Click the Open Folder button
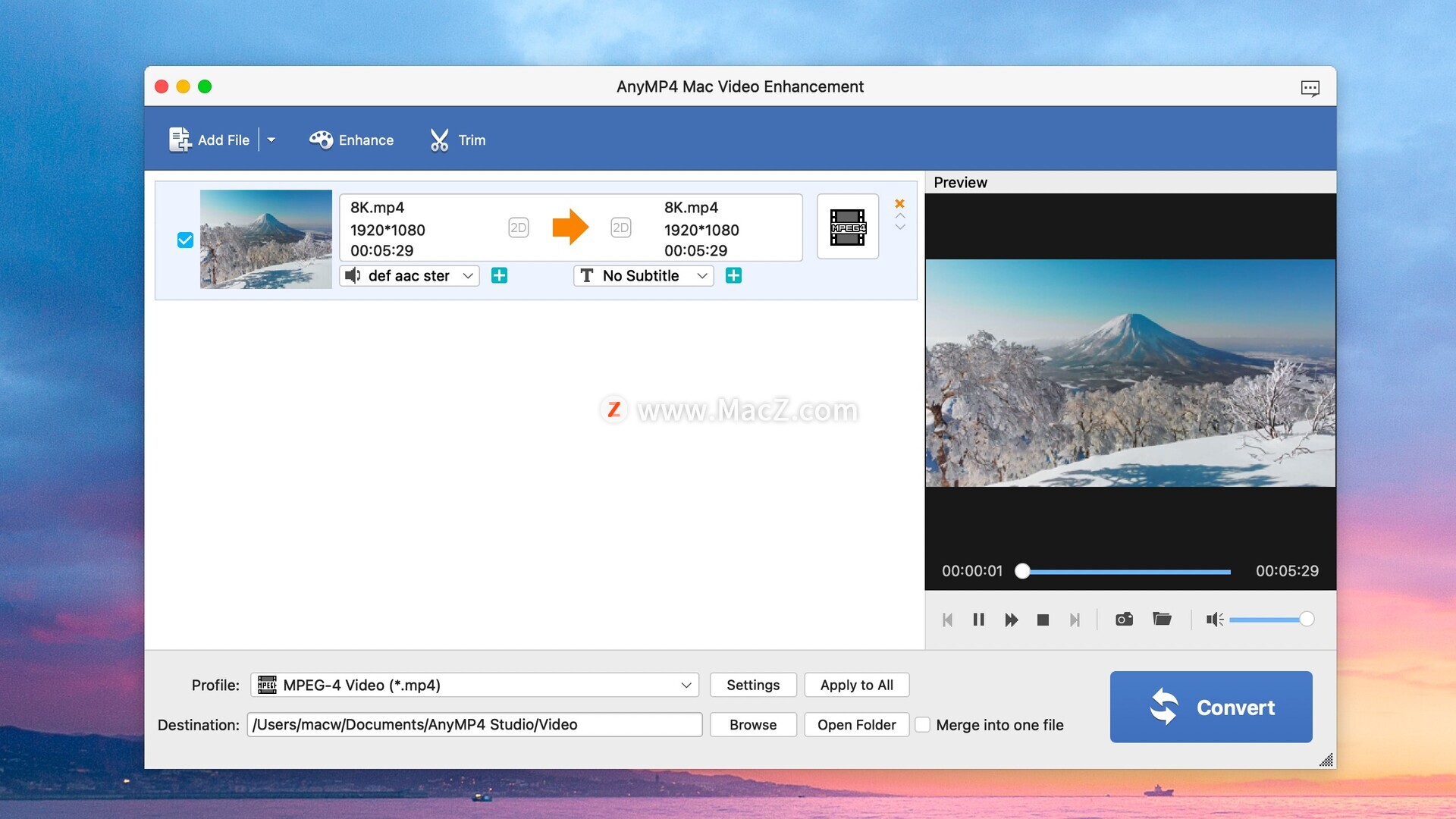The width and height of the screenshot is (1456, 819). (x=857, y=725)
